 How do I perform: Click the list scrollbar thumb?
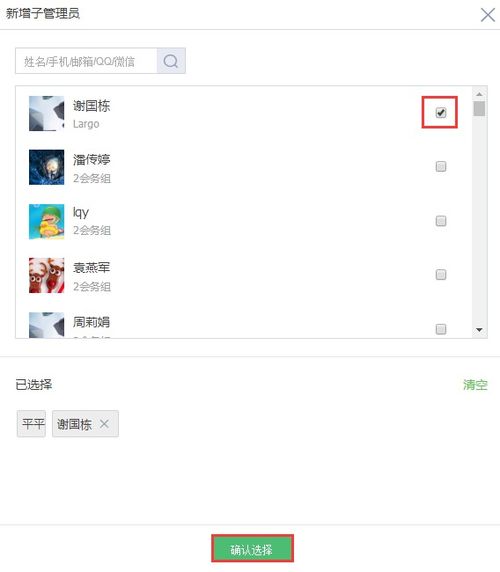[x=479, y=109]
